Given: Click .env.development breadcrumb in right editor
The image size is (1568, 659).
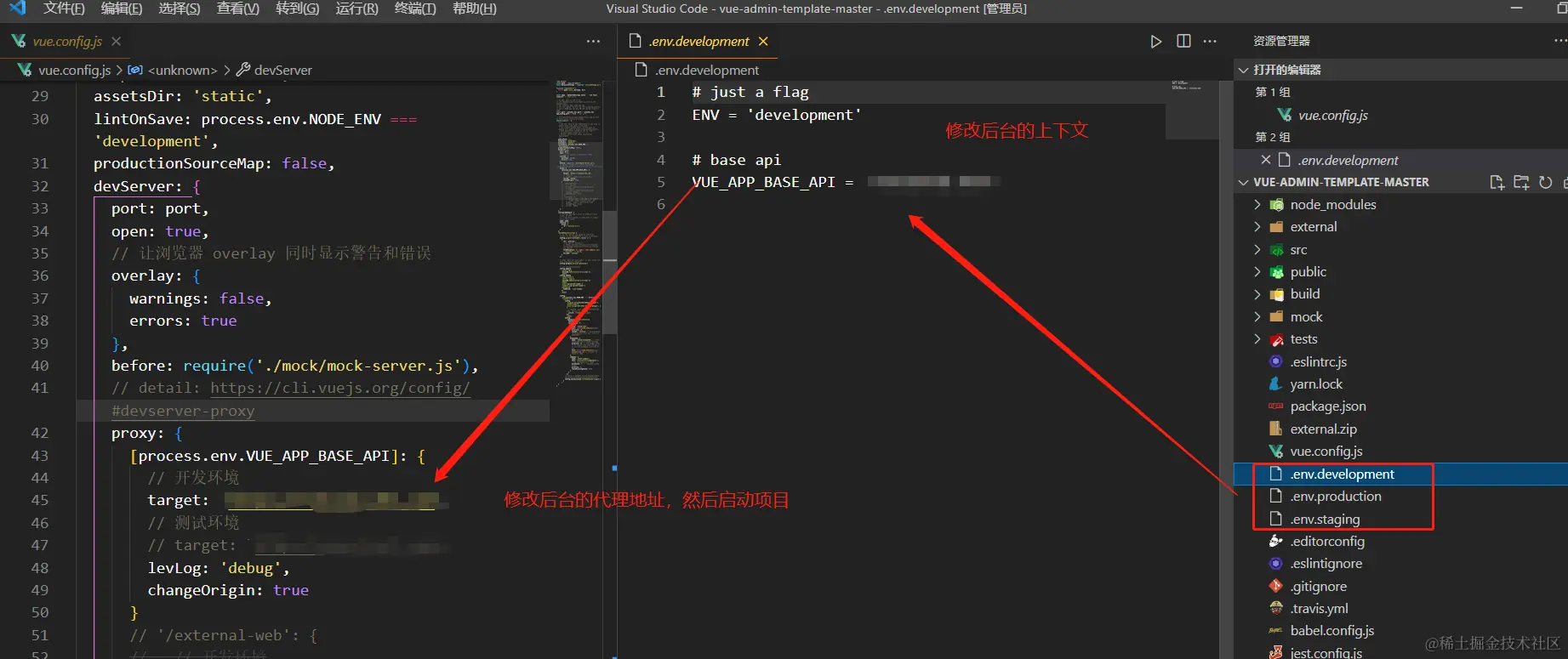Looking at the screenshot, I should [x=706, y=70].
